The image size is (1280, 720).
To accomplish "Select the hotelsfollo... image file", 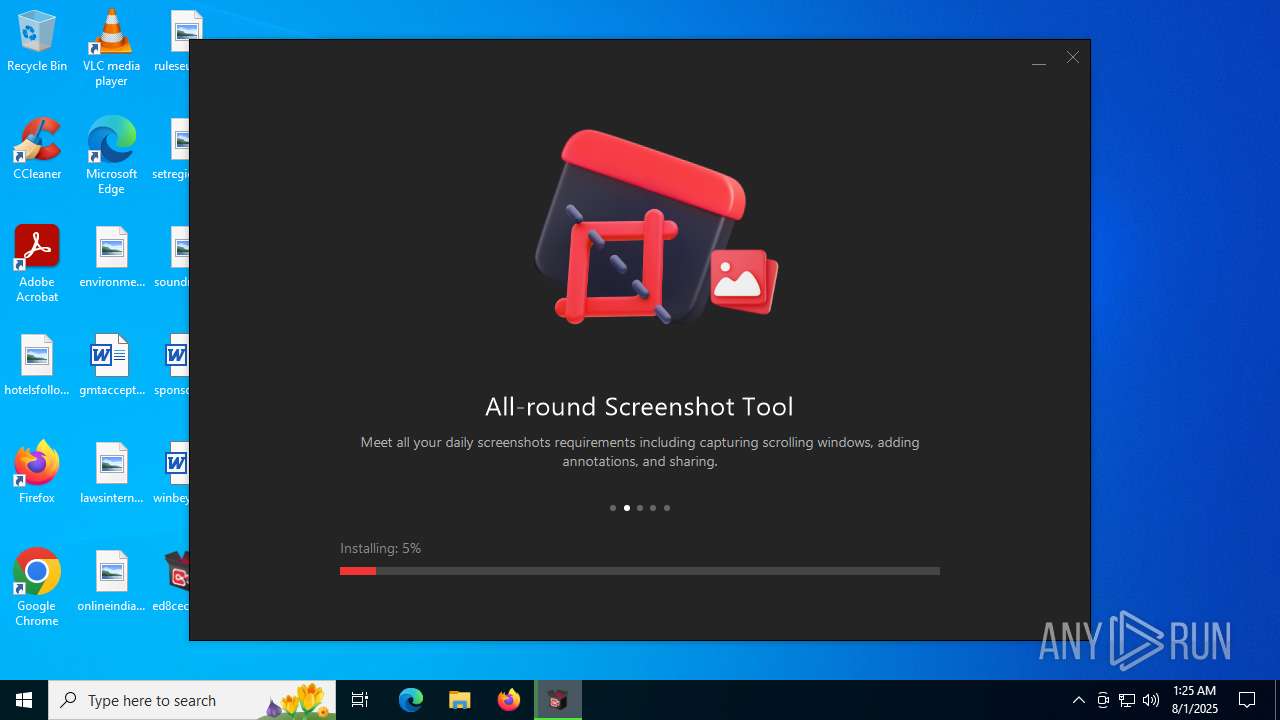I will [37, 365].
